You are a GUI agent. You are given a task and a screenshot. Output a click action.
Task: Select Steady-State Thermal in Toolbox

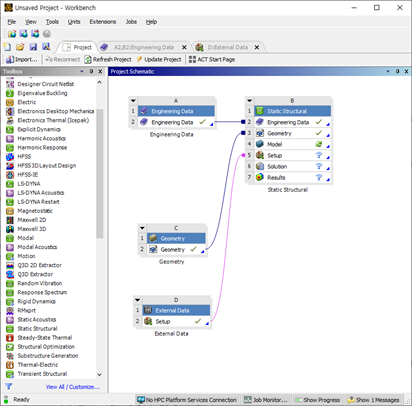[45, 338]
